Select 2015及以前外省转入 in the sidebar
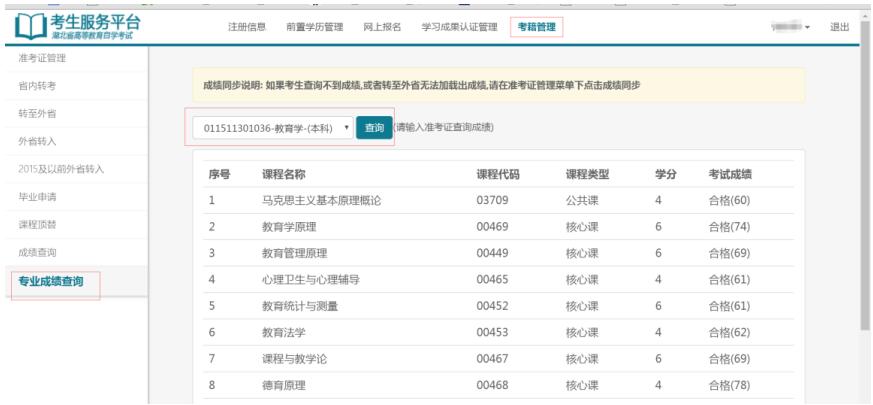Image resolution: width=873 pixels, height=405 pixels. pos(60,168)
